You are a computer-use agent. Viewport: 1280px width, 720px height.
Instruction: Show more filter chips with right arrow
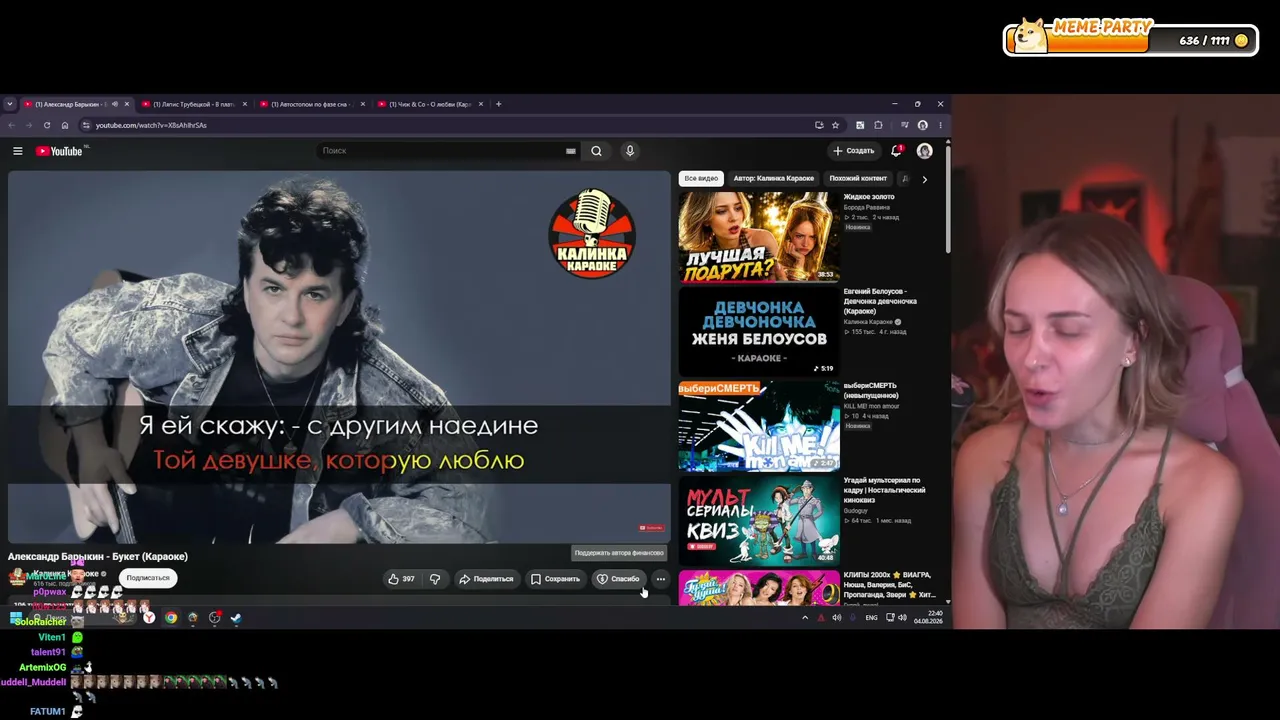tap(924, 179)
